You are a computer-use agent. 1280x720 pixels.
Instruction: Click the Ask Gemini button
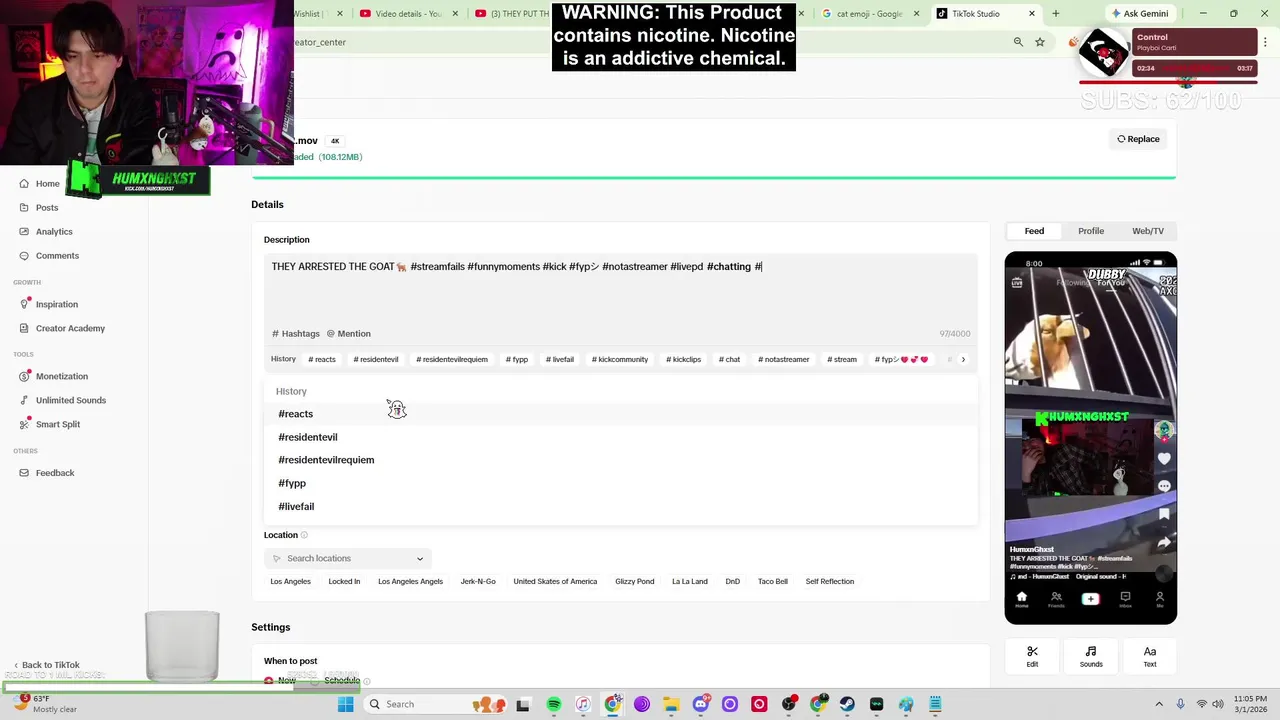coord(1140,14)
